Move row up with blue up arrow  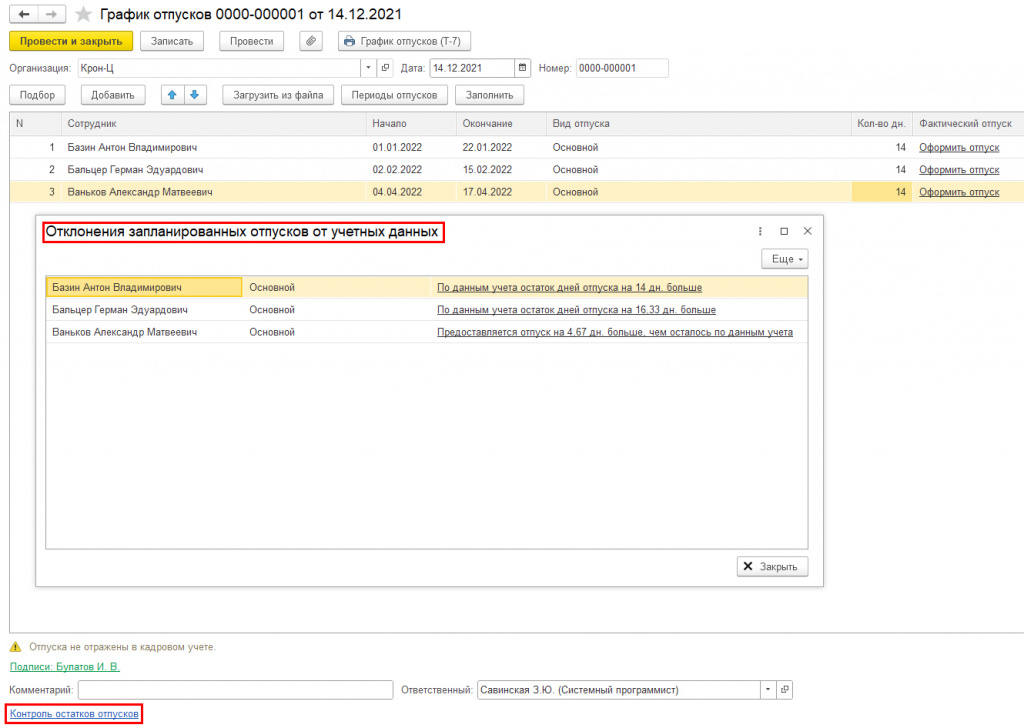tap(172, 95)
